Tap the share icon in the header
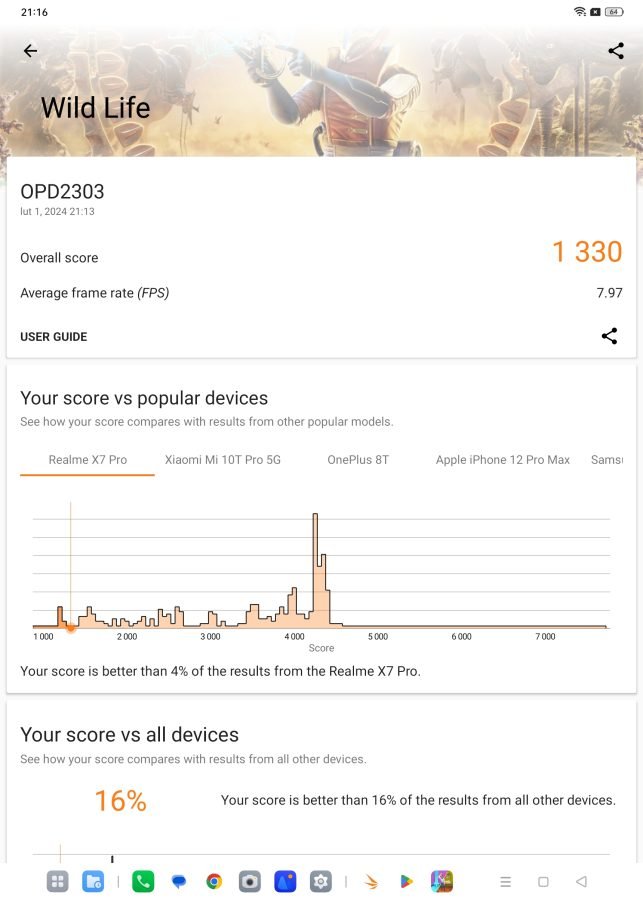The image size is (643, 900). point(616,51)
